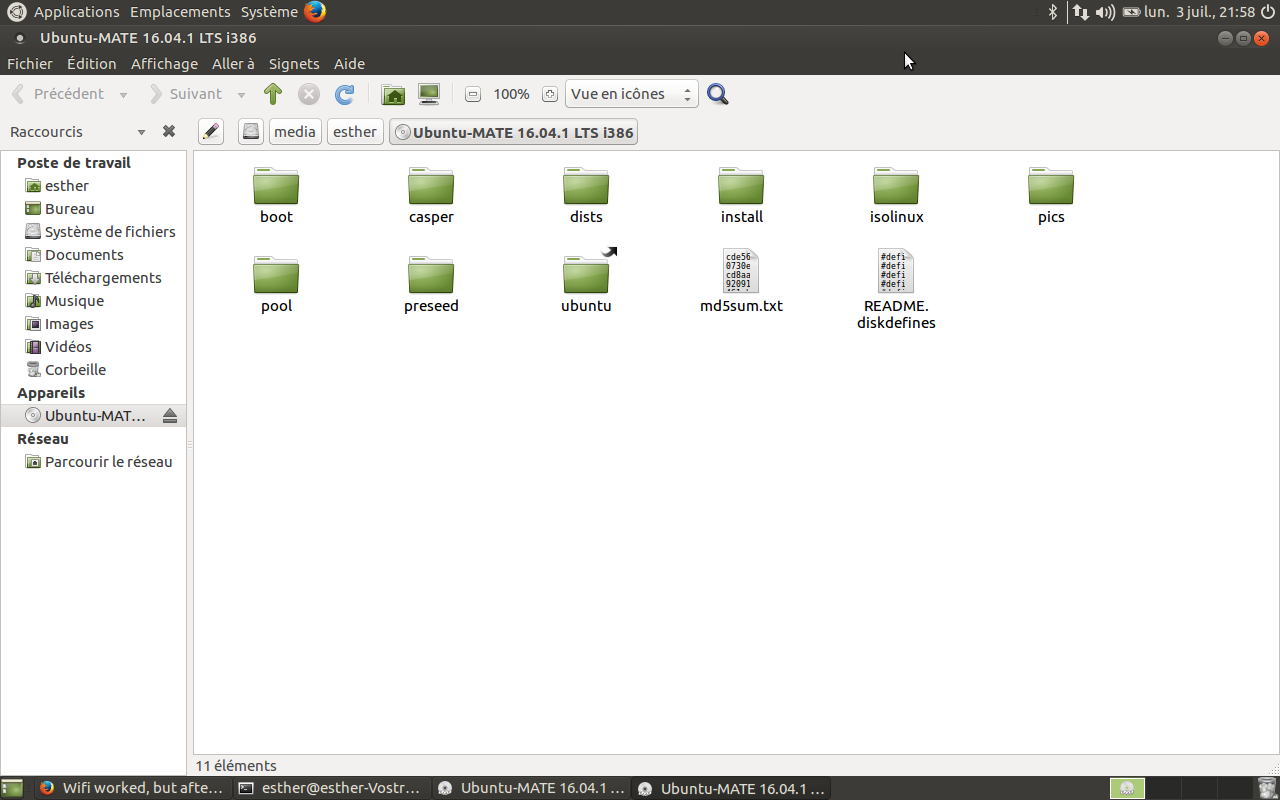Open the volume indicator
Screen dimensions: 1280x800
coord(1105,12)
